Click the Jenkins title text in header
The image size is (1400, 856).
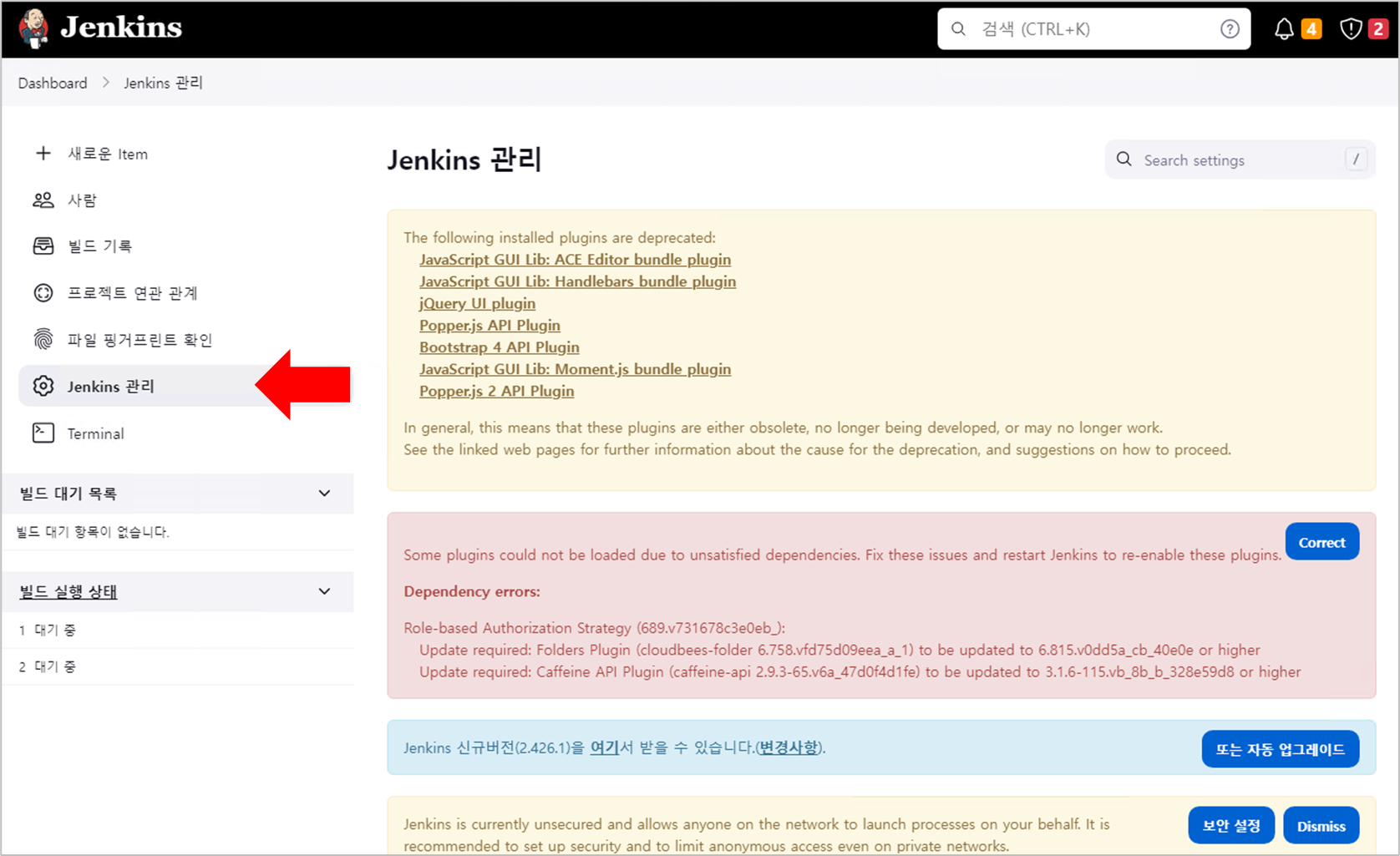point(121,28)
